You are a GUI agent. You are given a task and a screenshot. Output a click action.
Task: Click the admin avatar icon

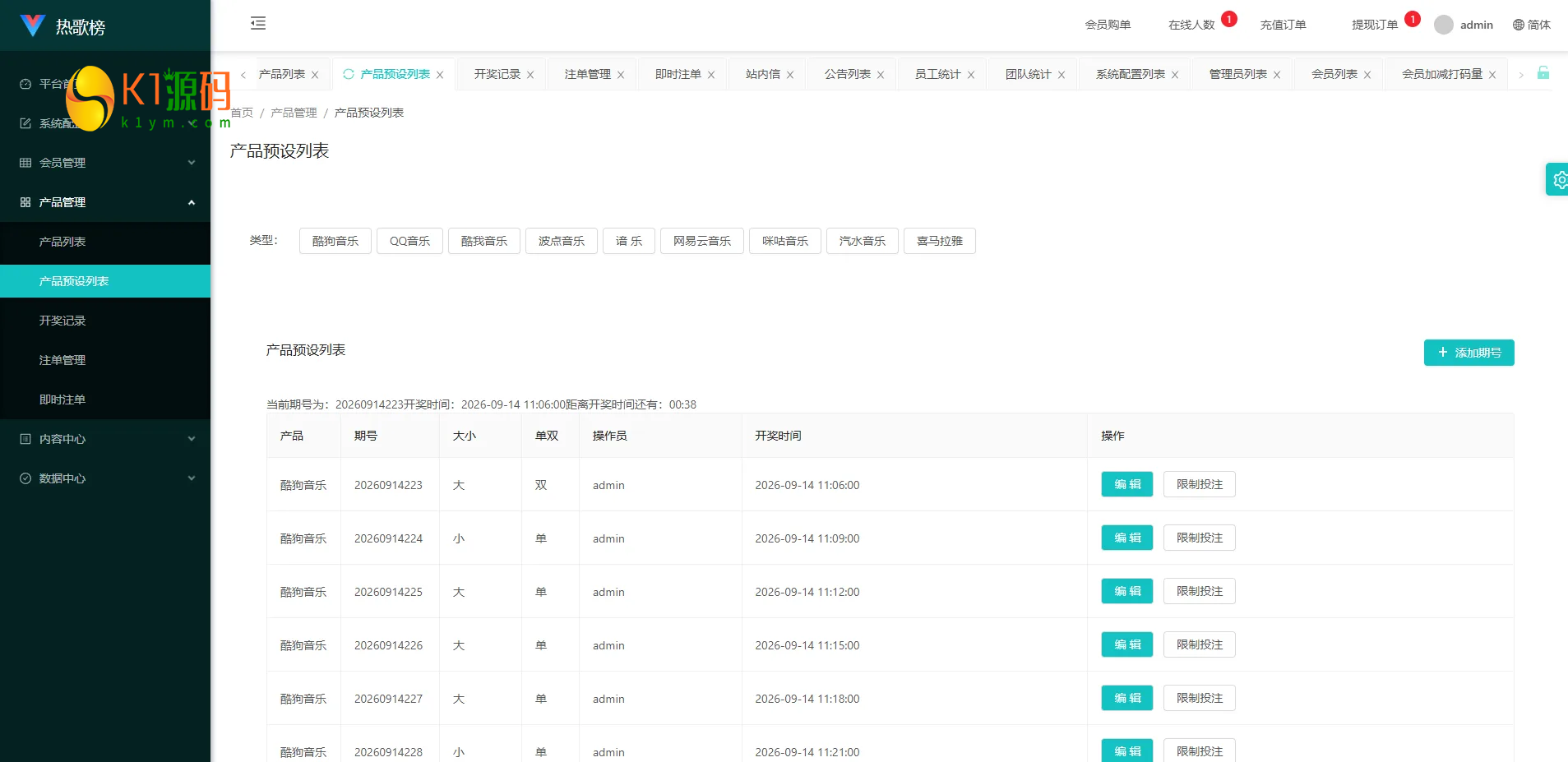point(1443,25)
